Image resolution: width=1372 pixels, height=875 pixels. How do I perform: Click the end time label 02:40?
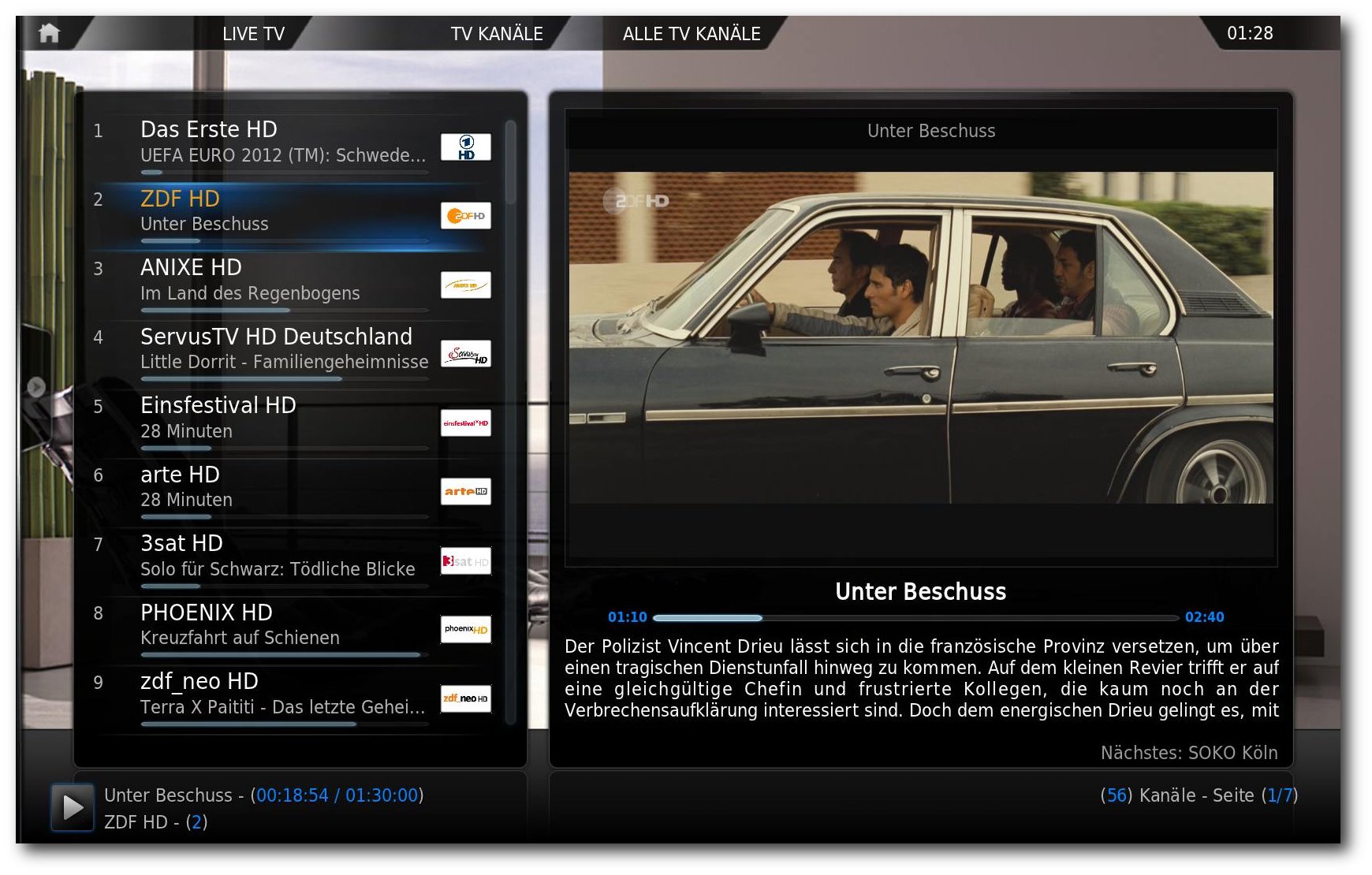click(x=1205, y=617)
